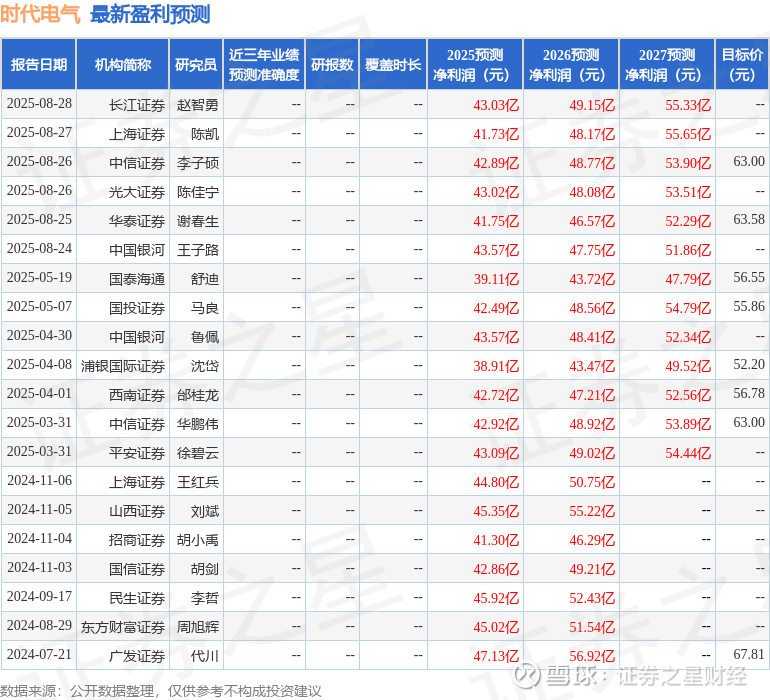
Task: Click analyst name 王子路
Action: (197, 250)
